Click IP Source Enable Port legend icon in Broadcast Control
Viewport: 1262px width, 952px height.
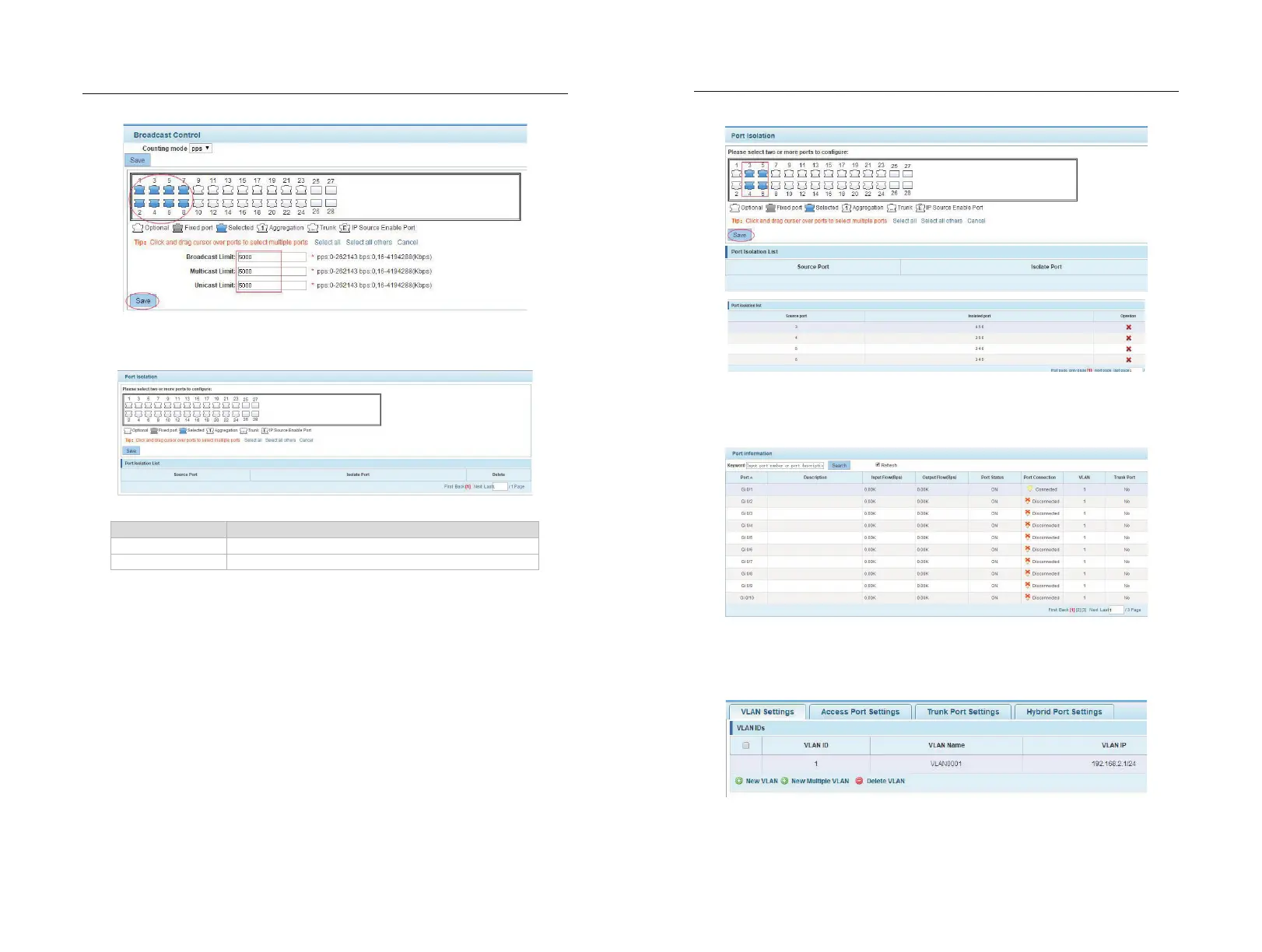345,228
